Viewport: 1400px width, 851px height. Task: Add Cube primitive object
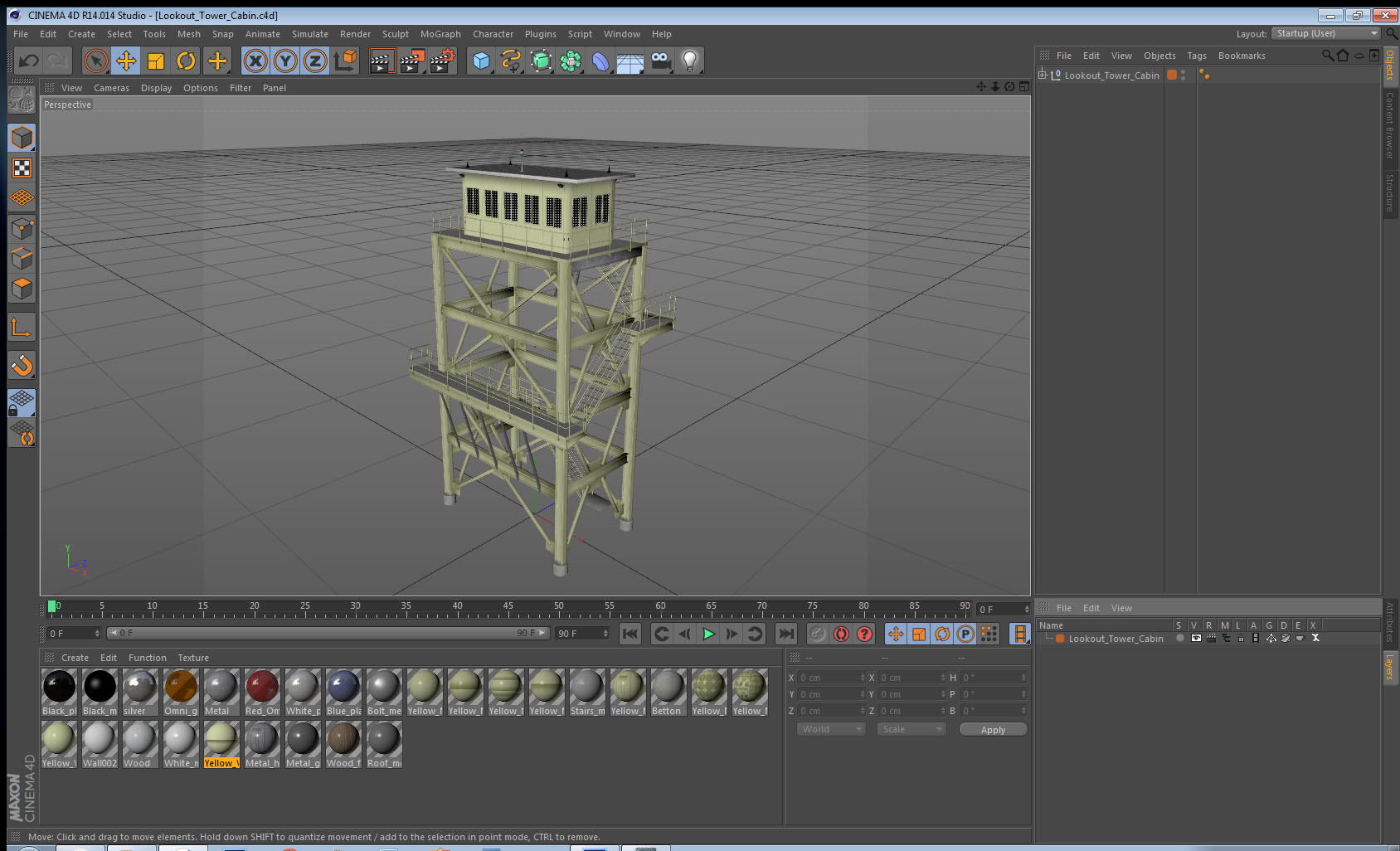481,61
